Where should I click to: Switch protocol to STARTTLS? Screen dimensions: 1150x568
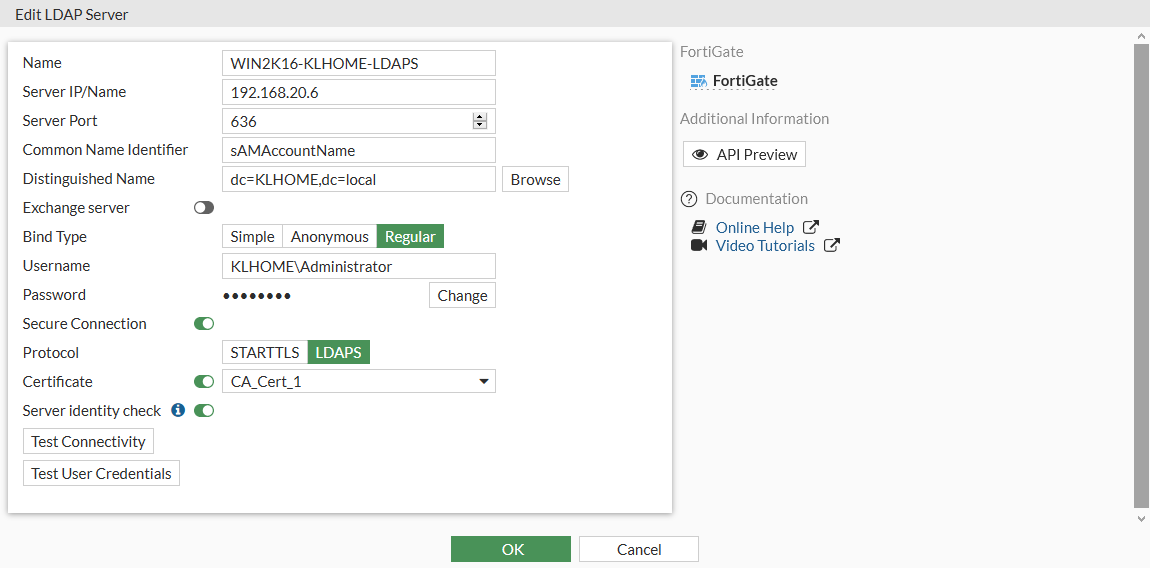265,353
